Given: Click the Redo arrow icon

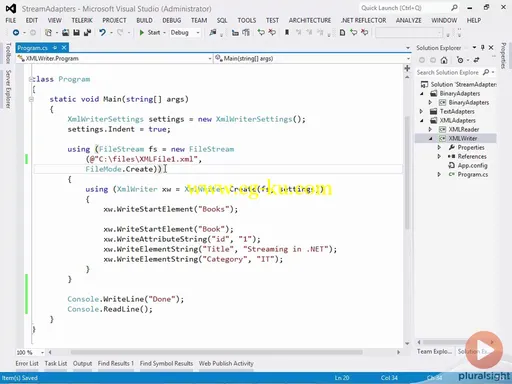Looking at the screenshot, I should 120,32.
